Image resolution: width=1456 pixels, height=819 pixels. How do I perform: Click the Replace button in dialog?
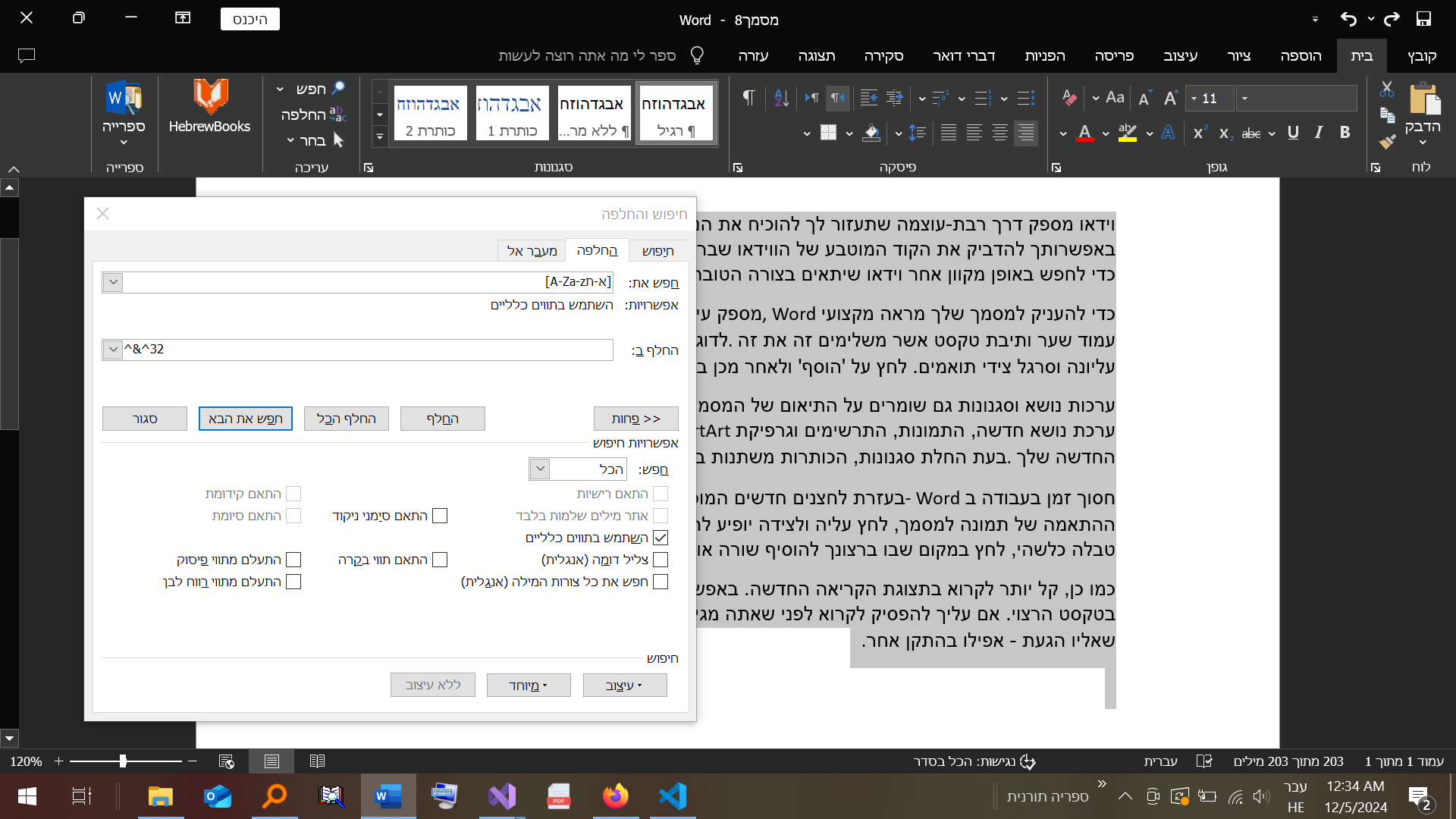tap(443, 419)
